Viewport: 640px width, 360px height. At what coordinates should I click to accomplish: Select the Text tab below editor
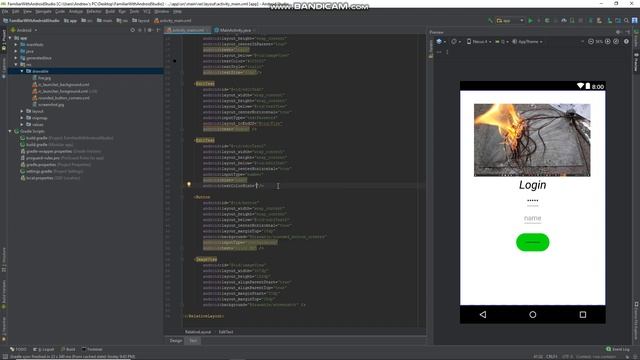[193, 340]
